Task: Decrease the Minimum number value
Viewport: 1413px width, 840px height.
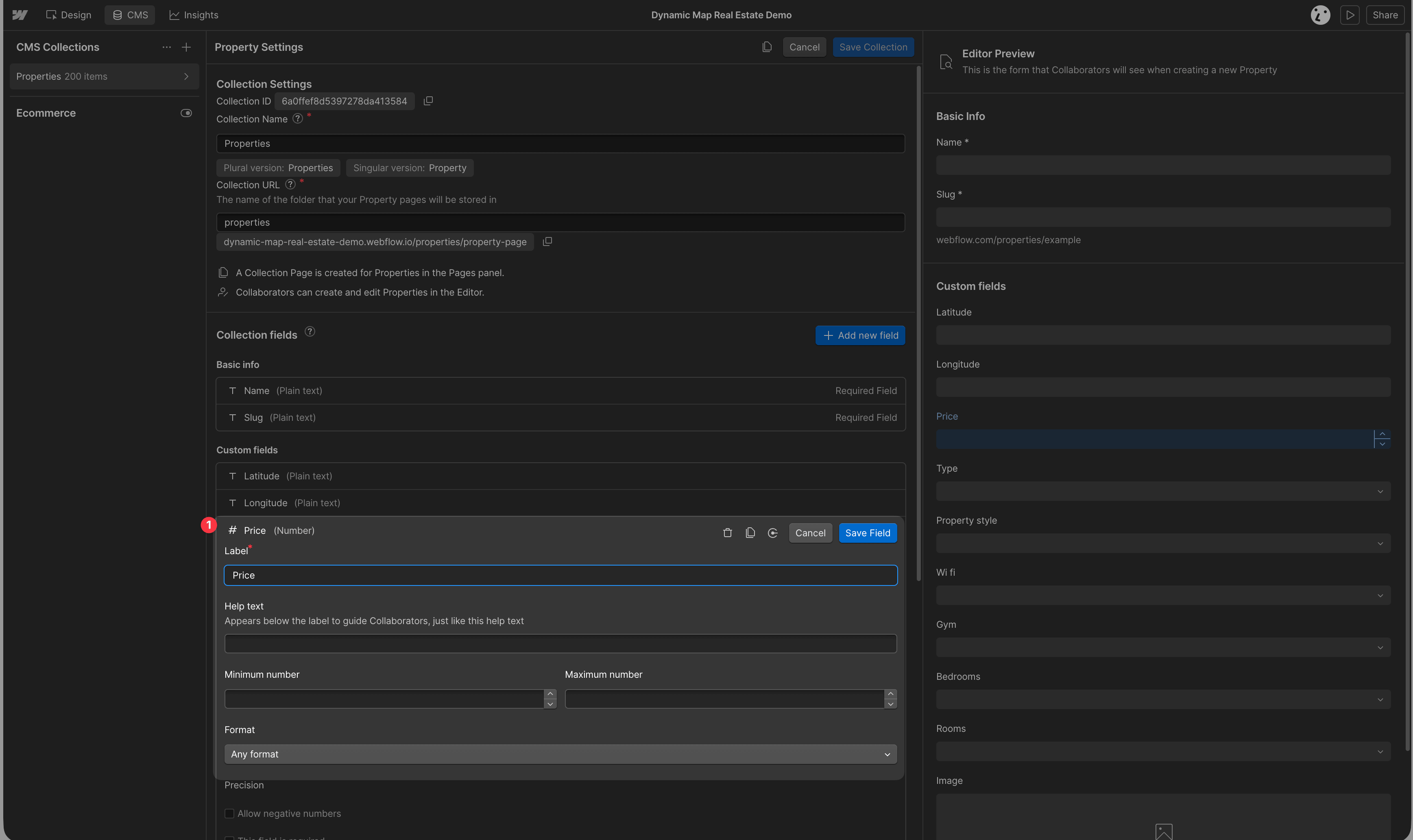Action: [x=550, y=704]
